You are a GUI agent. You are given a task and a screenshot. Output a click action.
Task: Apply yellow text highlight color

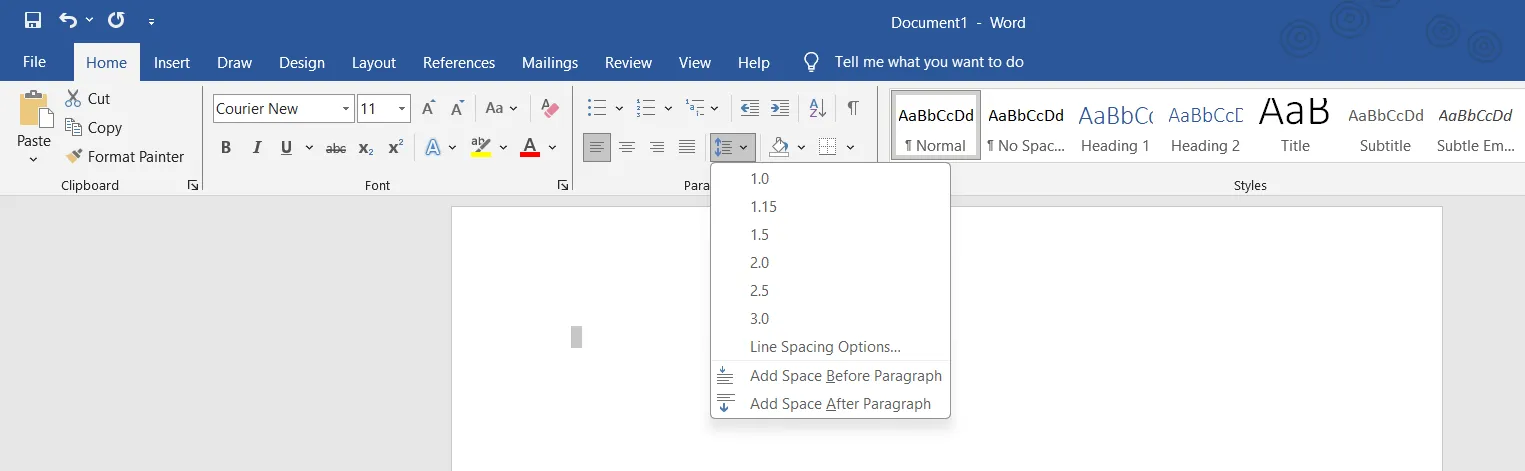(481, 147)
